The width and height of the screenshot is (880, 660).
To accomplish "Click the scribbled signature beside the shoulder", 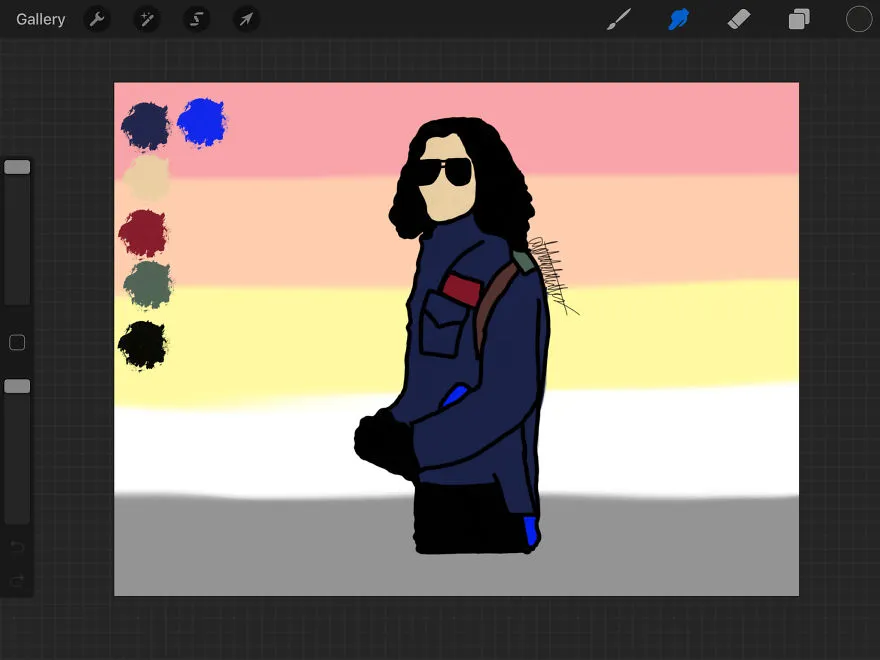I will coord(553,275).
